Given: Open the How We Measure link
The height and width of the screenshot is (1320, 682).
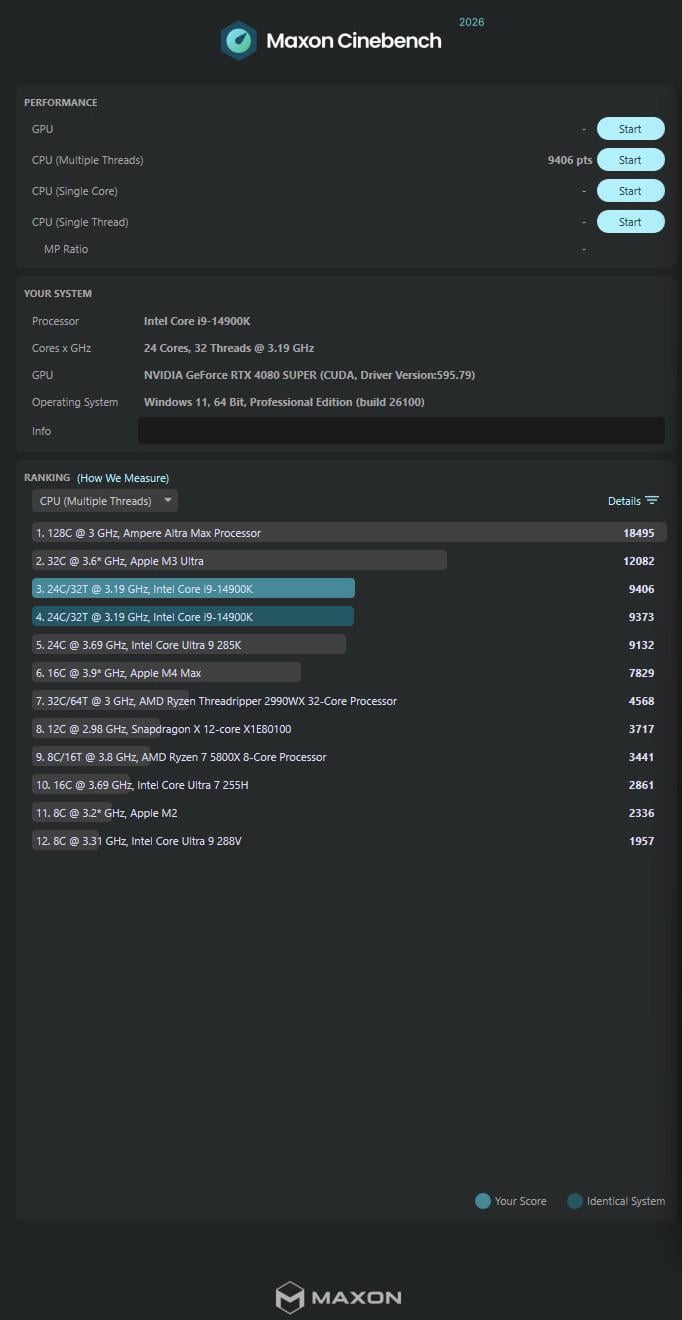Looking at the screenshot, I should (123, 478).
